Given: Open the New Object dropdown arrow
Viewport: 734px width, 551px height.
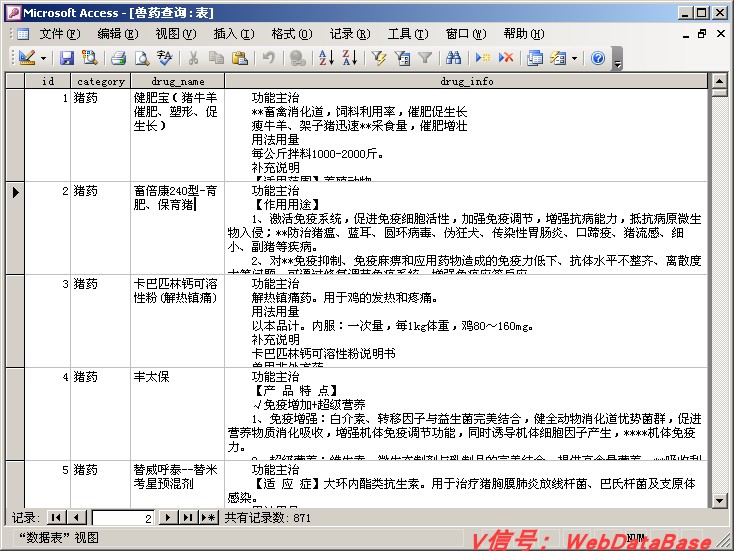Looking at the screenshot, I should (574, 59).
